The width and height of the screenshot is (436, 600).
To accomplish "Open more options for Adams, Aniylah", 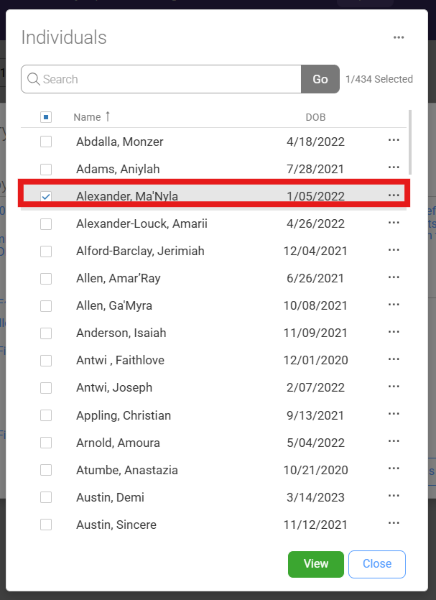I will tap(394, 168).
